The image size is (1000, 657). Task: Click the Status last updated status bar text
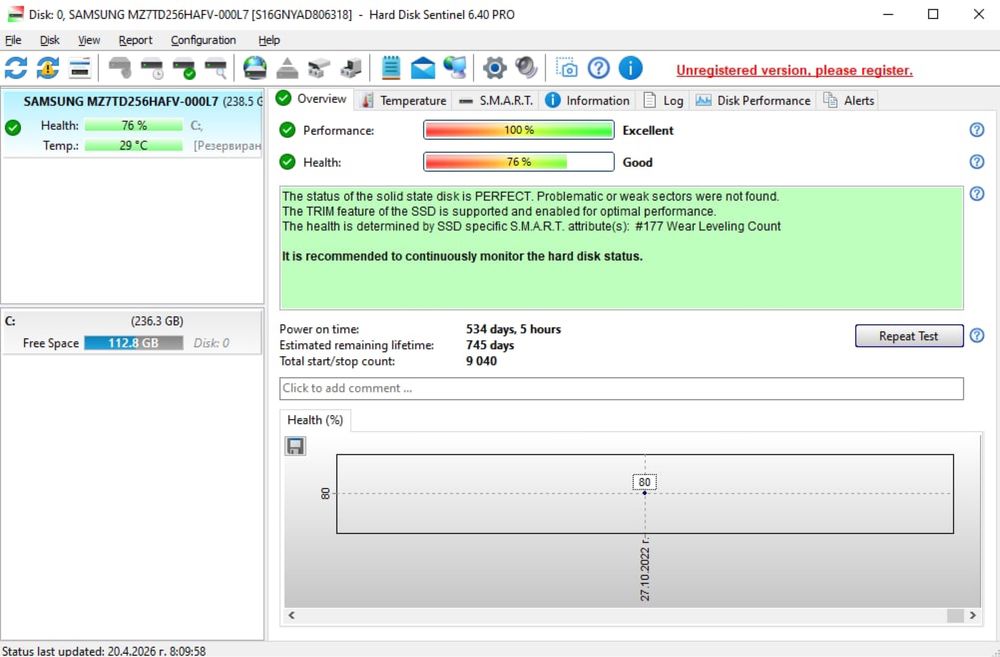[104, 651]
